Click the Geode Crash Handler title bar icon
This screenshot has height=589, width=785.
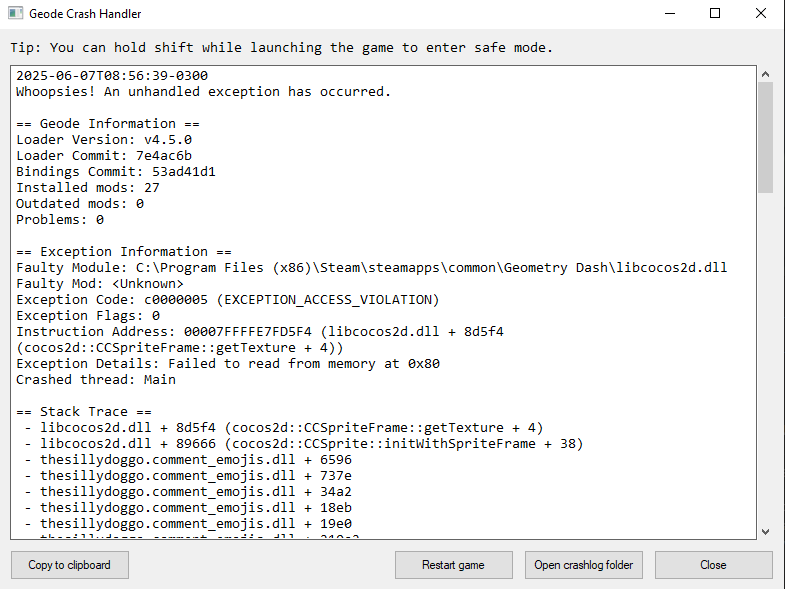[x=16, y=14]
